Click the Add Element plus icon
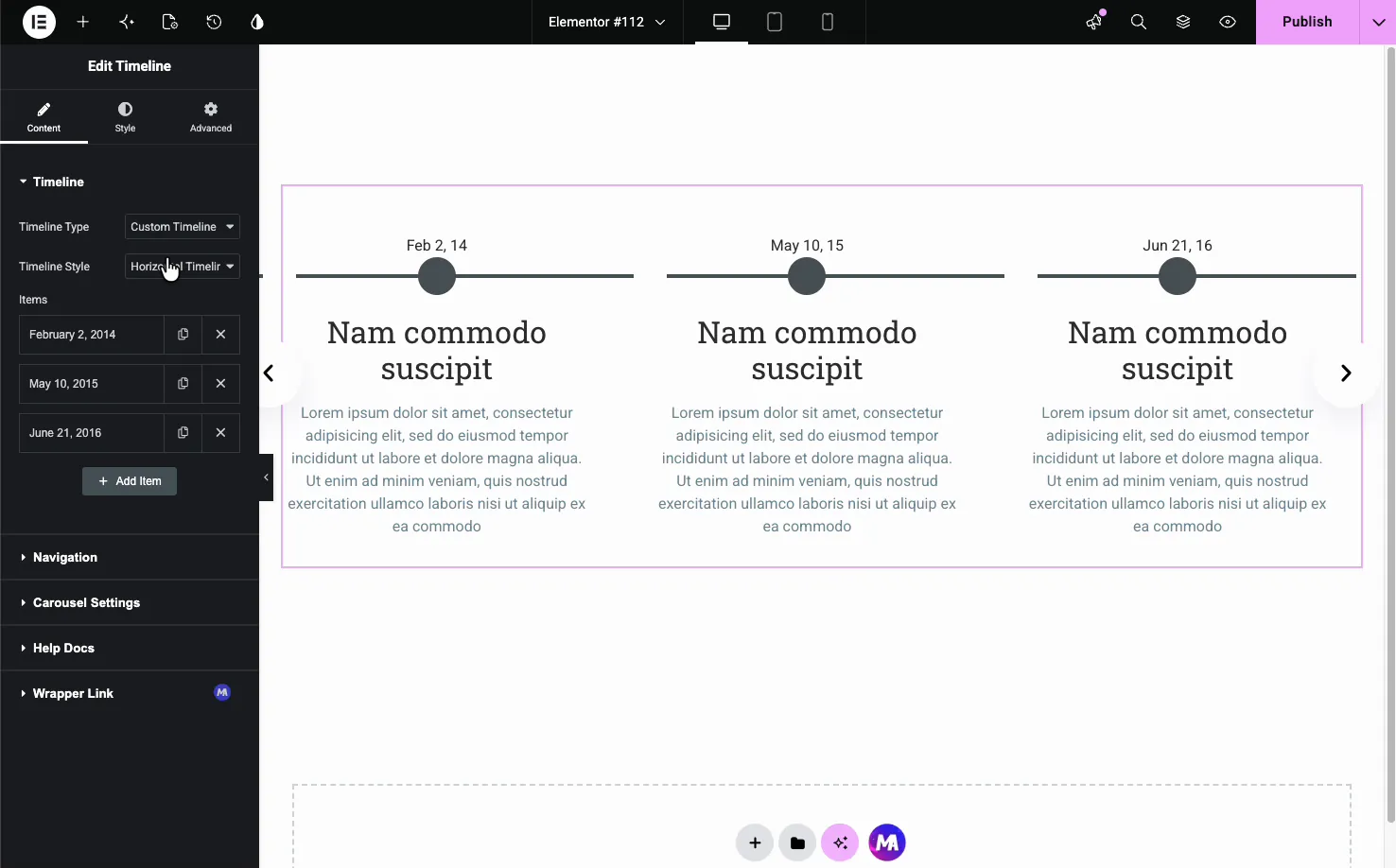Viewport: 1396px width, 868px height. (x=83, y=22)
